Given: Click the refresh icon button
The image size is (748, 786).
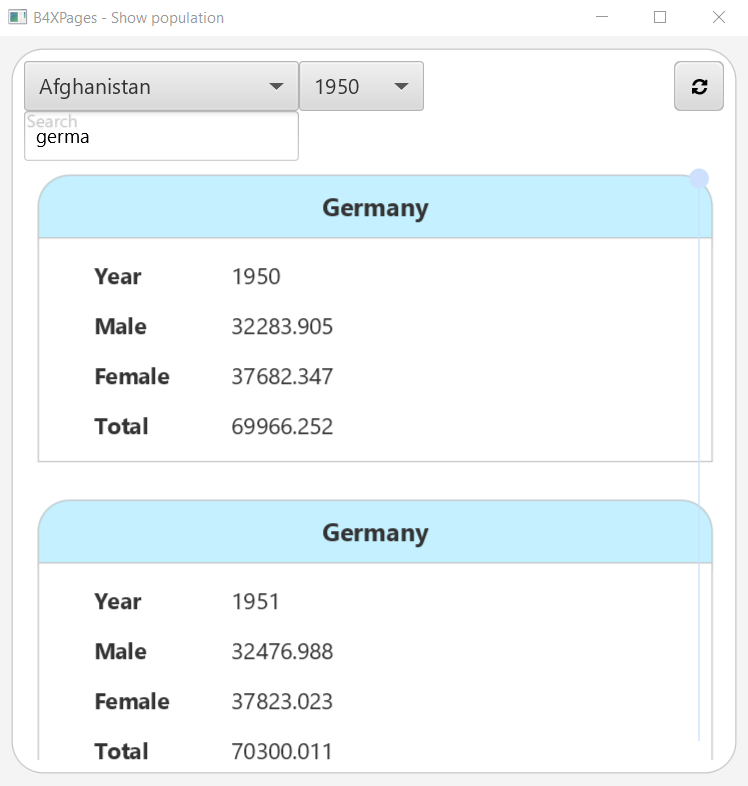Looking at the screenshot, I should (699, 86).
